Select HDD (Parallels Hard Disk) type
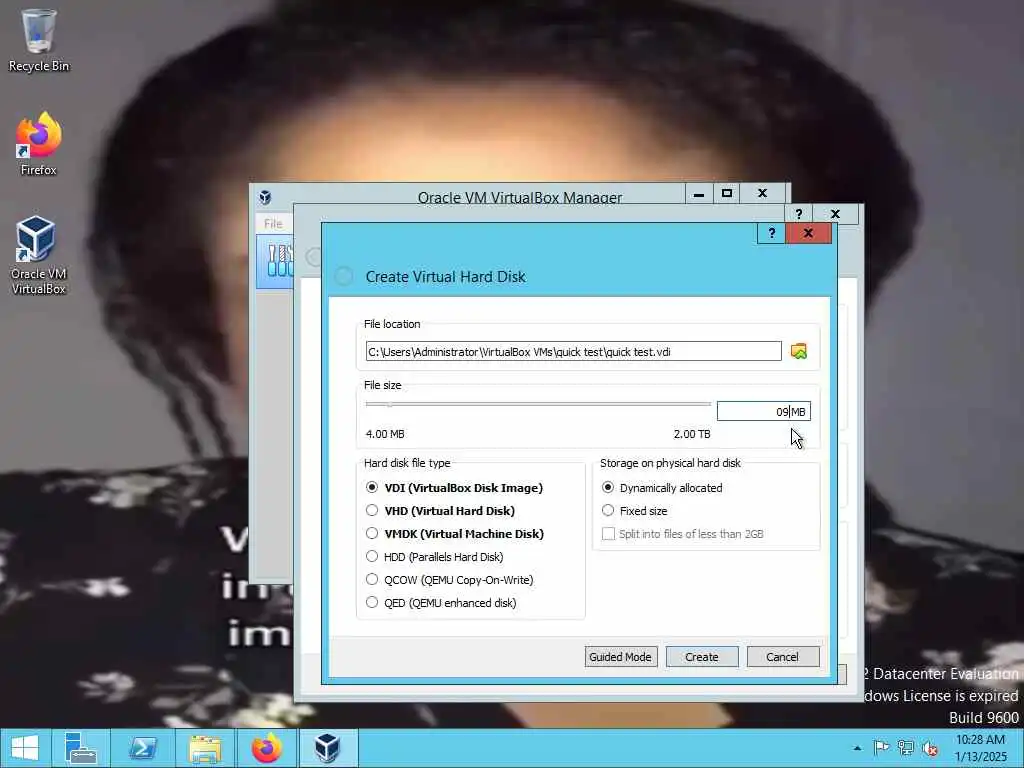Image resolution: width=1024 pixels, height=768 pixels. click(435, 556)
